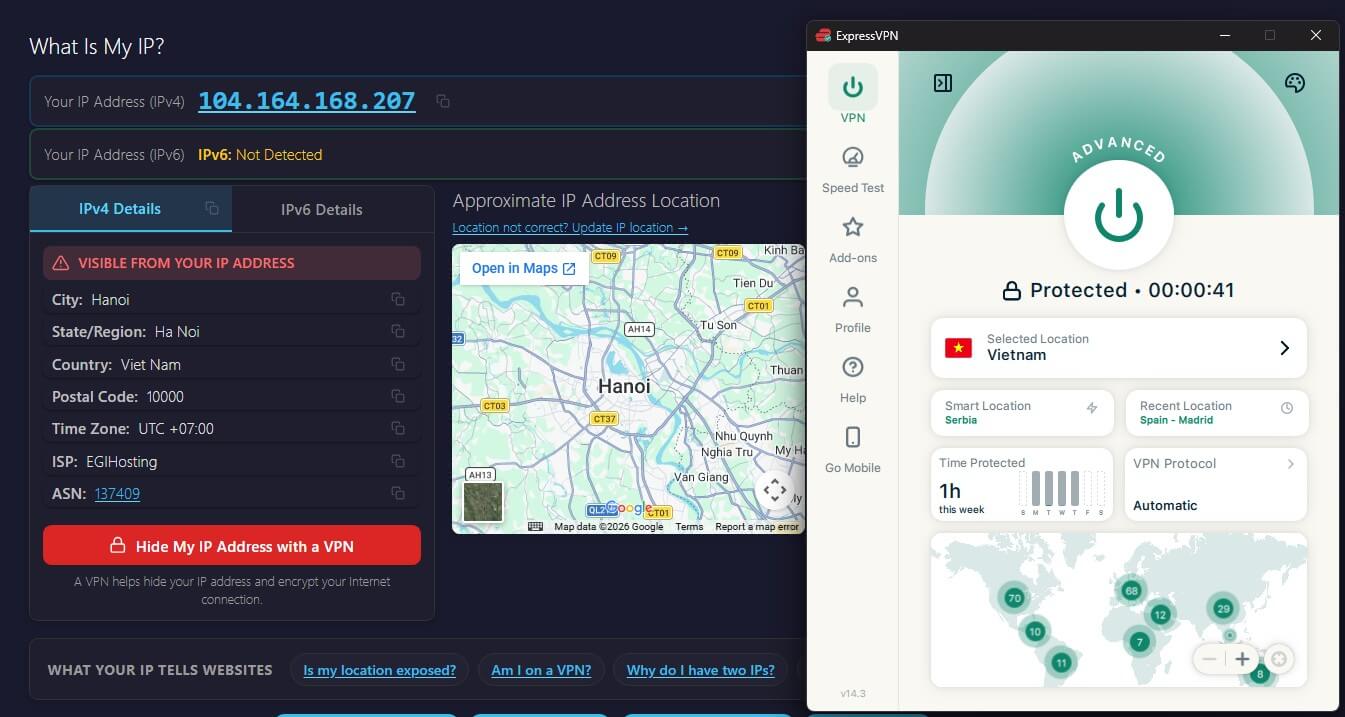Viewport: 1345px width, 717px height.
Task: Copy the State/Region Ha Noi value
Action: click(398, 331)
